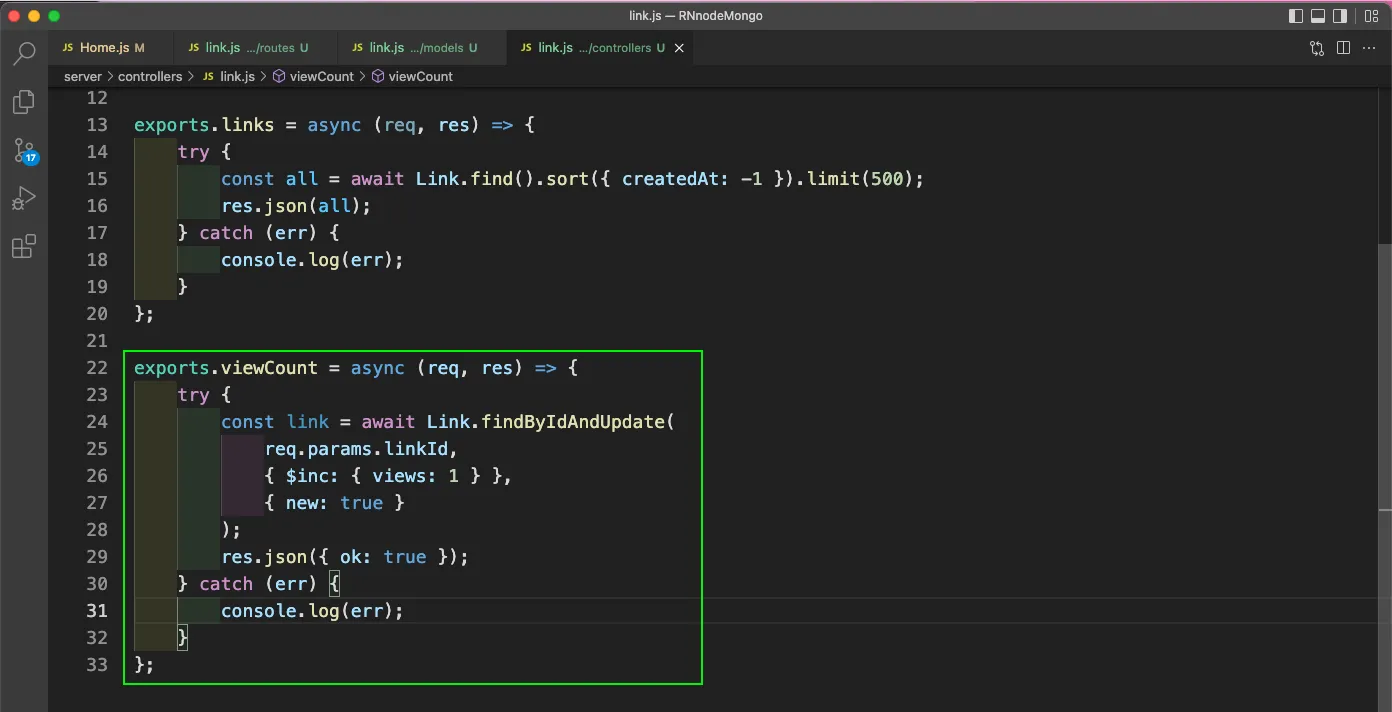Viewport: 1392px width, 712px height.
Task: Open the Extensions view
Action: coord(24,246)
